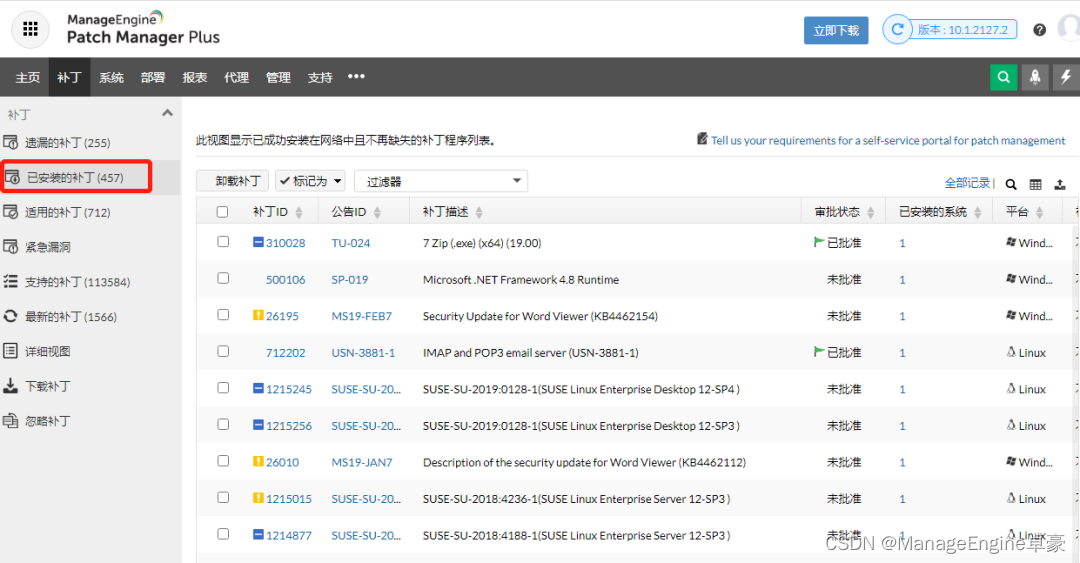Click the green search button in navbar
This screenshot has width=1080, height=563.
click(x=1004, y=77)
